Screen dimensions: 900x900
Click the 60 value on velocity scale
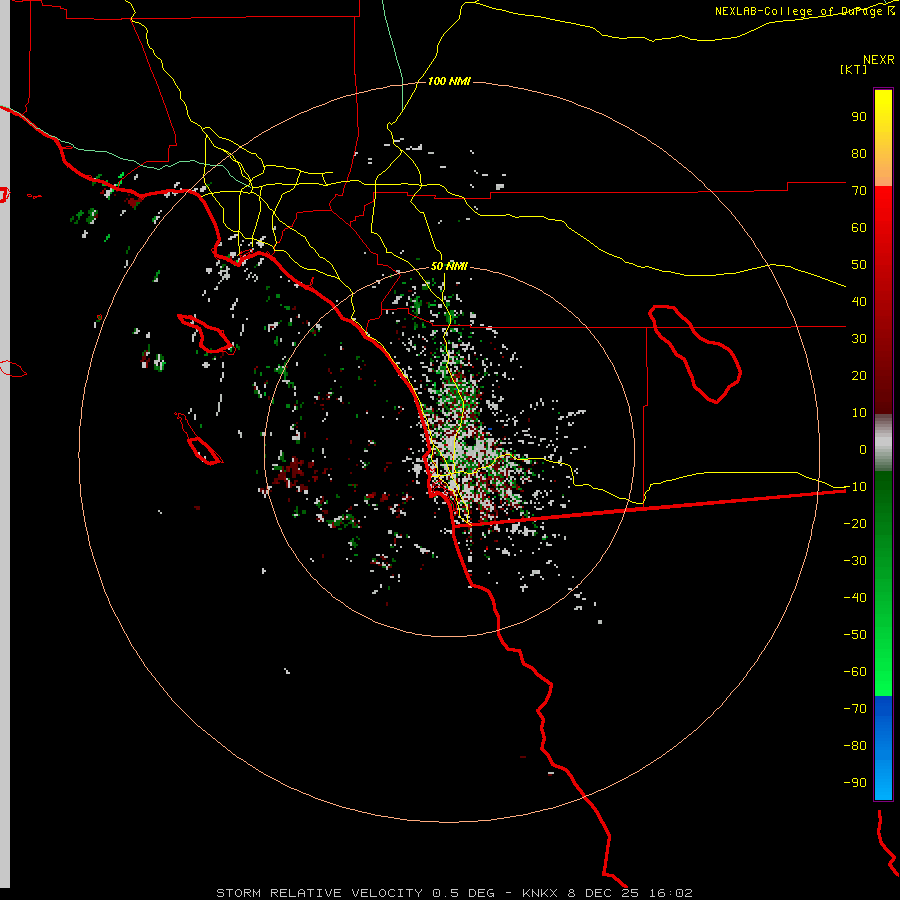tap(859, 227)
